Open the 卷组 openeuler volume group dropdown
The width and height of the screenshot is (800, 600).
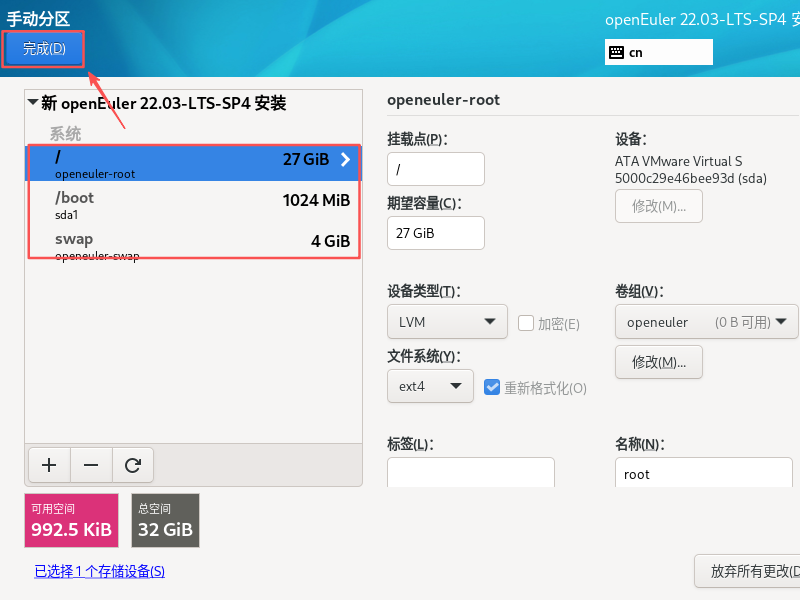(x=706, y=322)
